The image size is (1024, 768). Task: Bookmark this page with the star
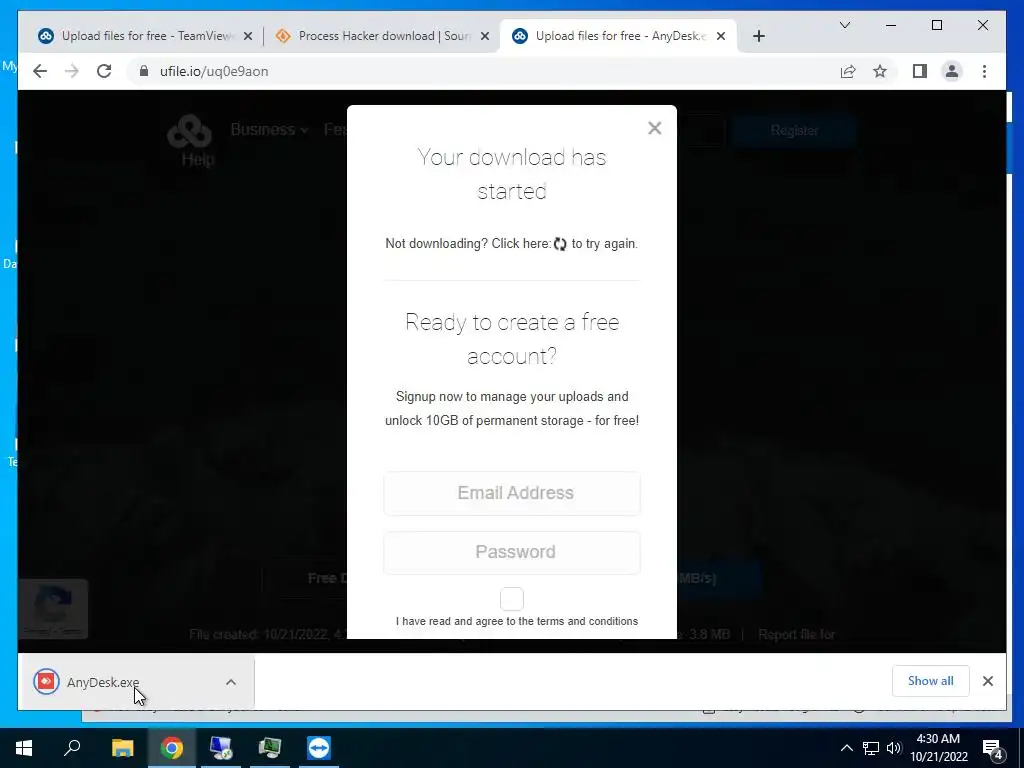[880, 71]
